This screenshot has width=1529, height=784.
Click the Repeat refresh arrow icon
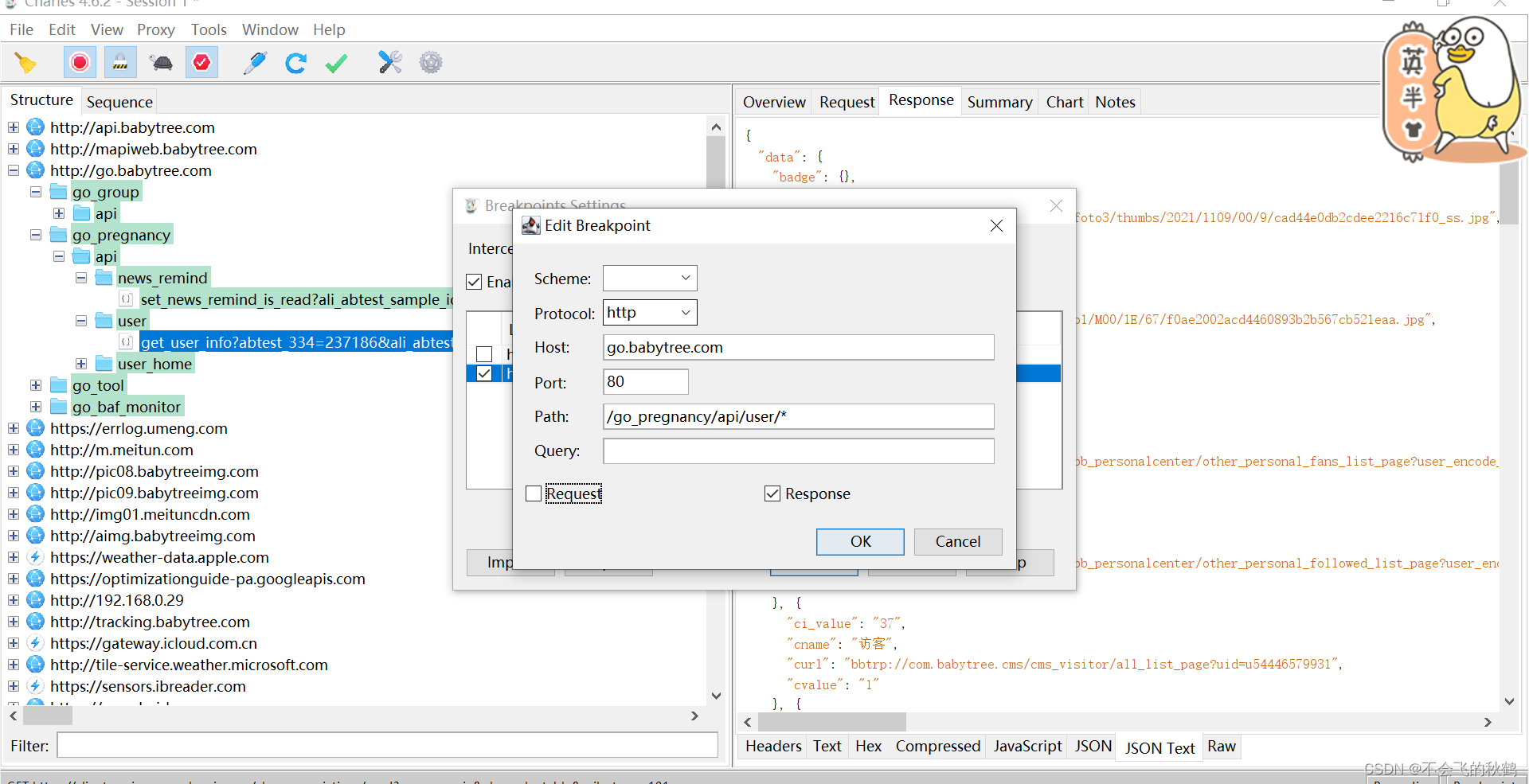pos(296,63)
